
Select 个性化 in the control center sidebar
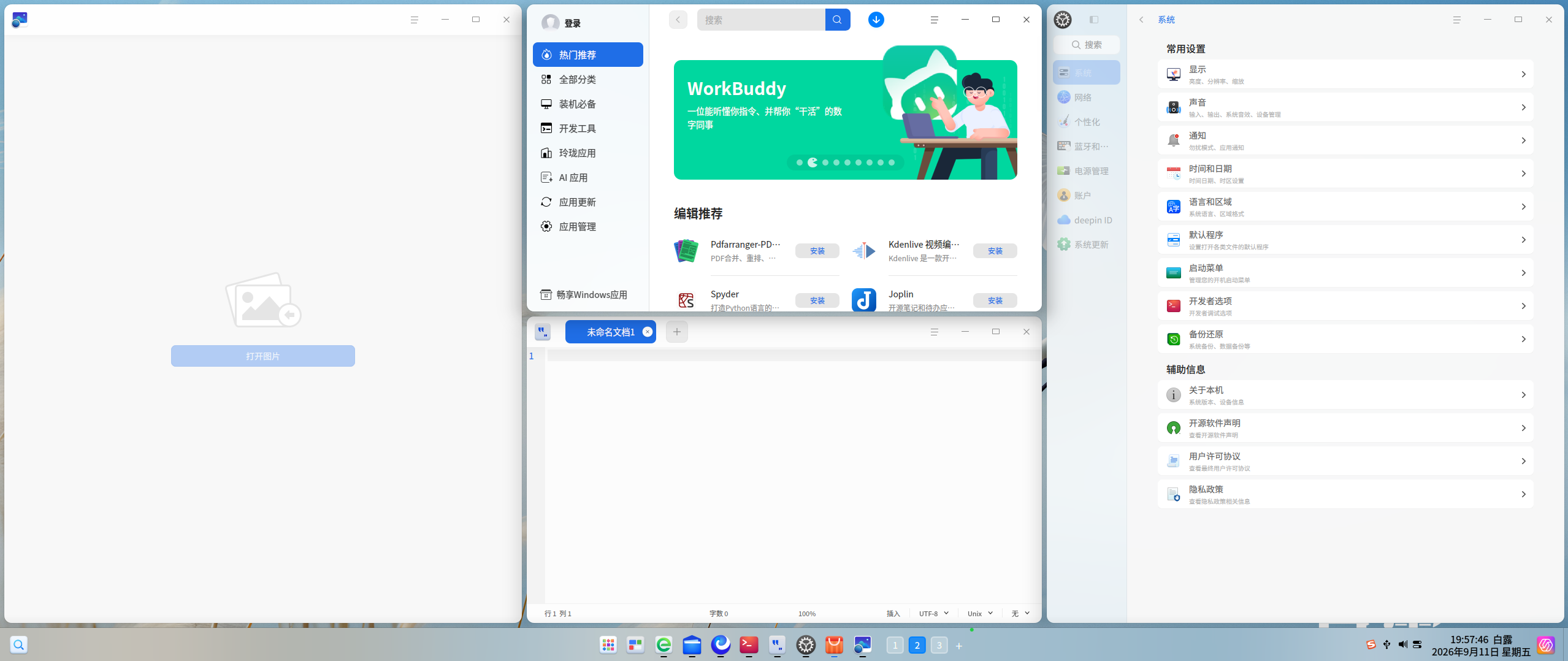1086,121
